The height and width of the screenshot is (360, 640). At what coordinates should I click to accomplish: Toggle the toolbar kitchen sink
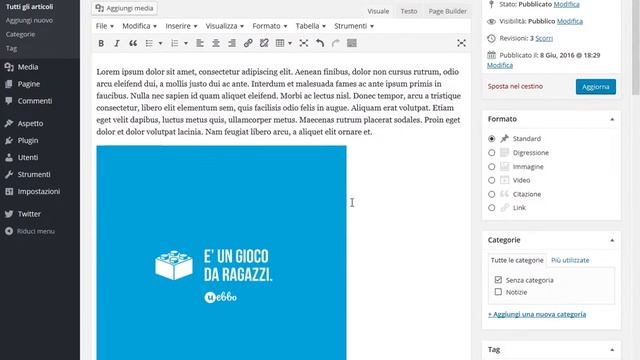coord(352,43)
